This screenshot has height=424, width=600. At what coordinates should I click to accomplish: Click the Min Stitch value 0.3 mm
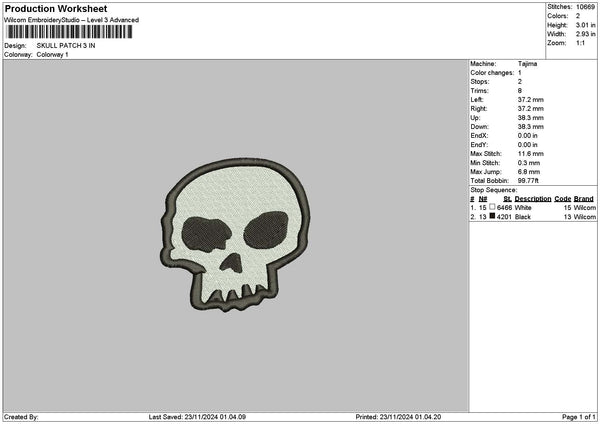(x=529, y=163)
